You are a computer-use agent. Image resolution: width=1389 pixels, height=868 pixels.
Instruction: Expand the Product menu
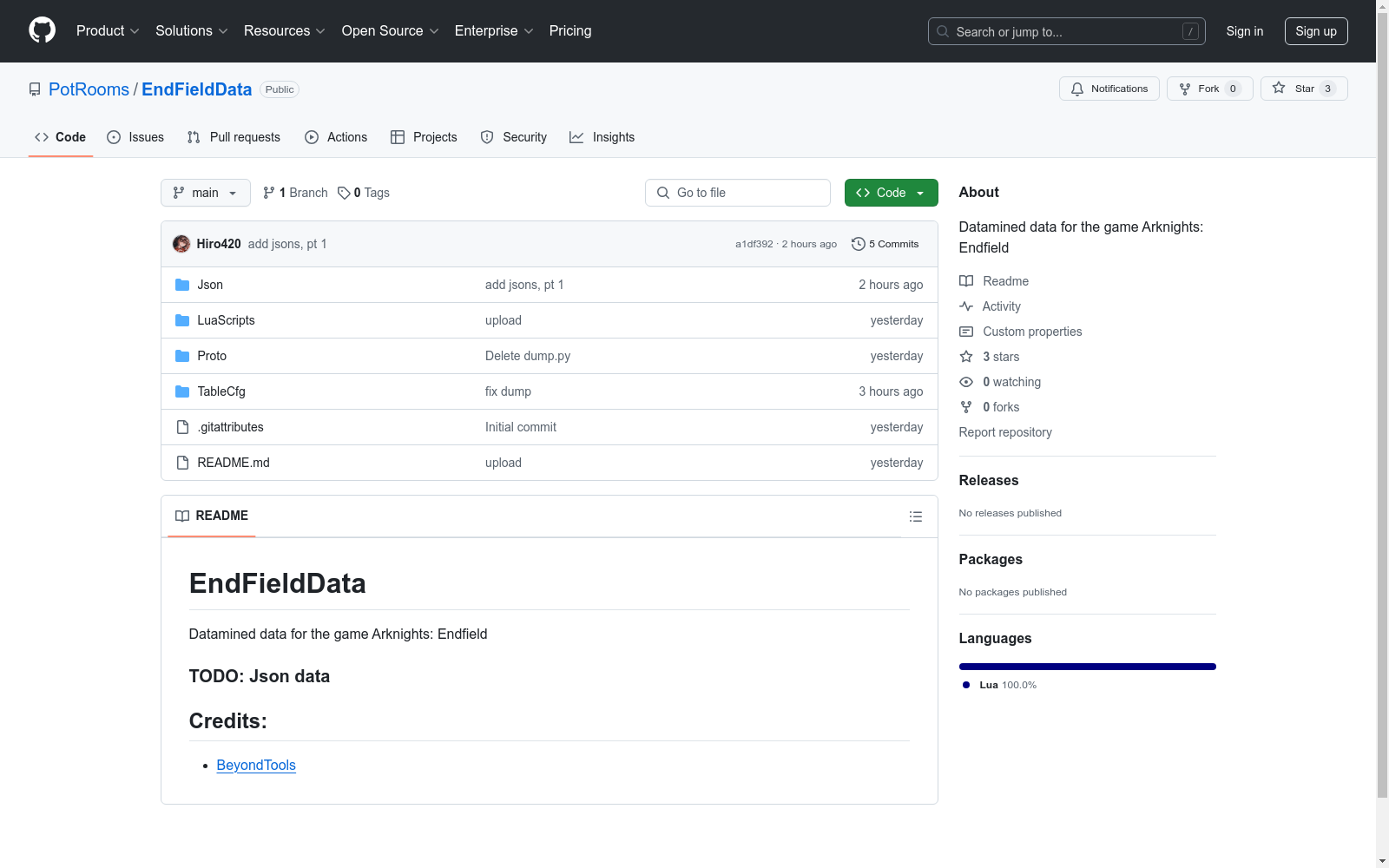(x=108, y=31)
